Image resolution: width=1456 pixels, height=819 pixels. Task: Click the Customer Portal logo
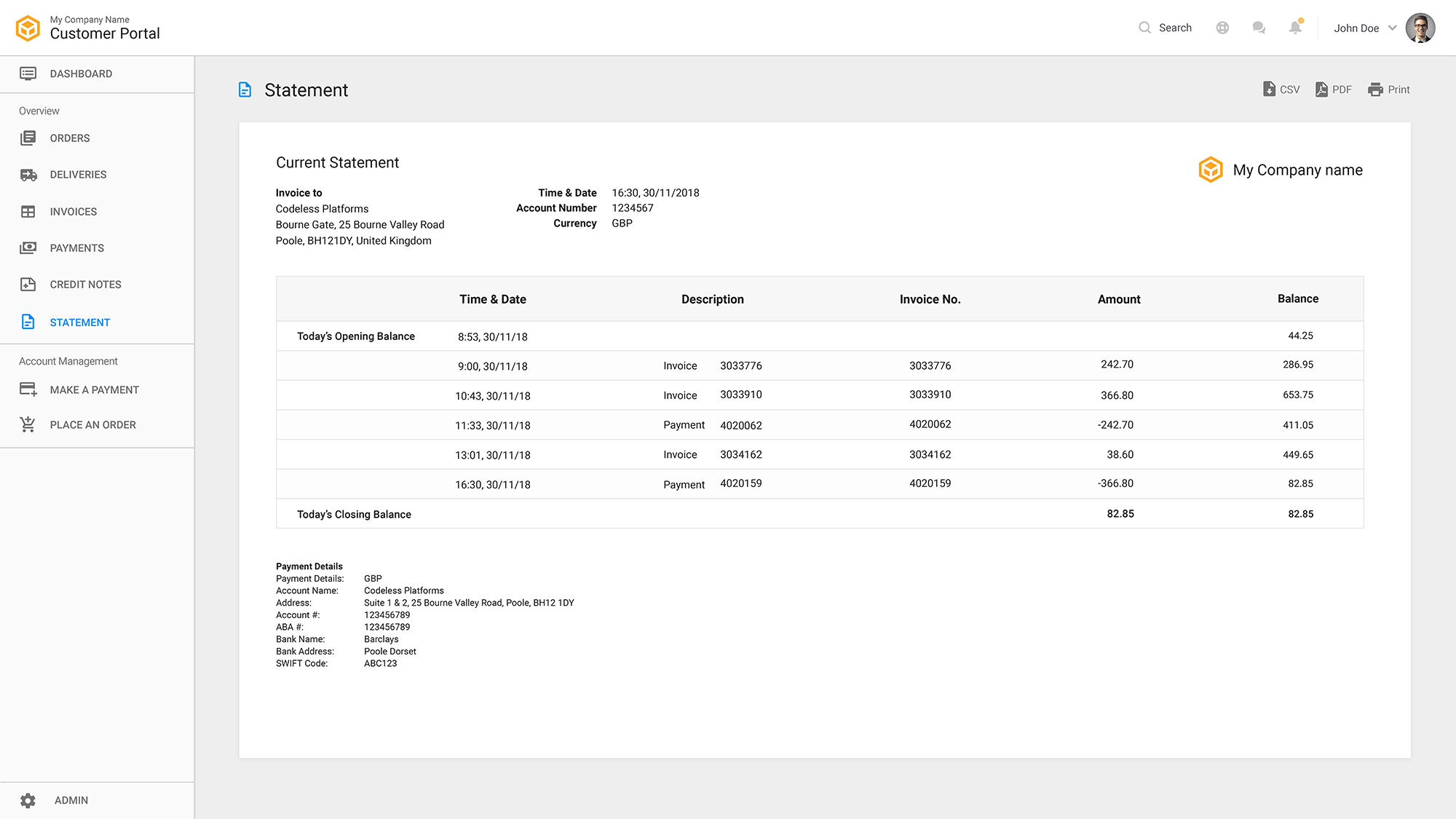point(27,28)
